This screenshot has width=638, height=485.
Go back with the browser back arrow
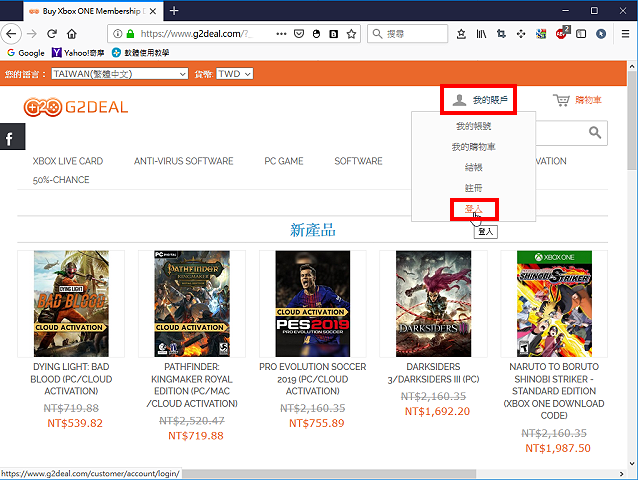coord(11,34)
